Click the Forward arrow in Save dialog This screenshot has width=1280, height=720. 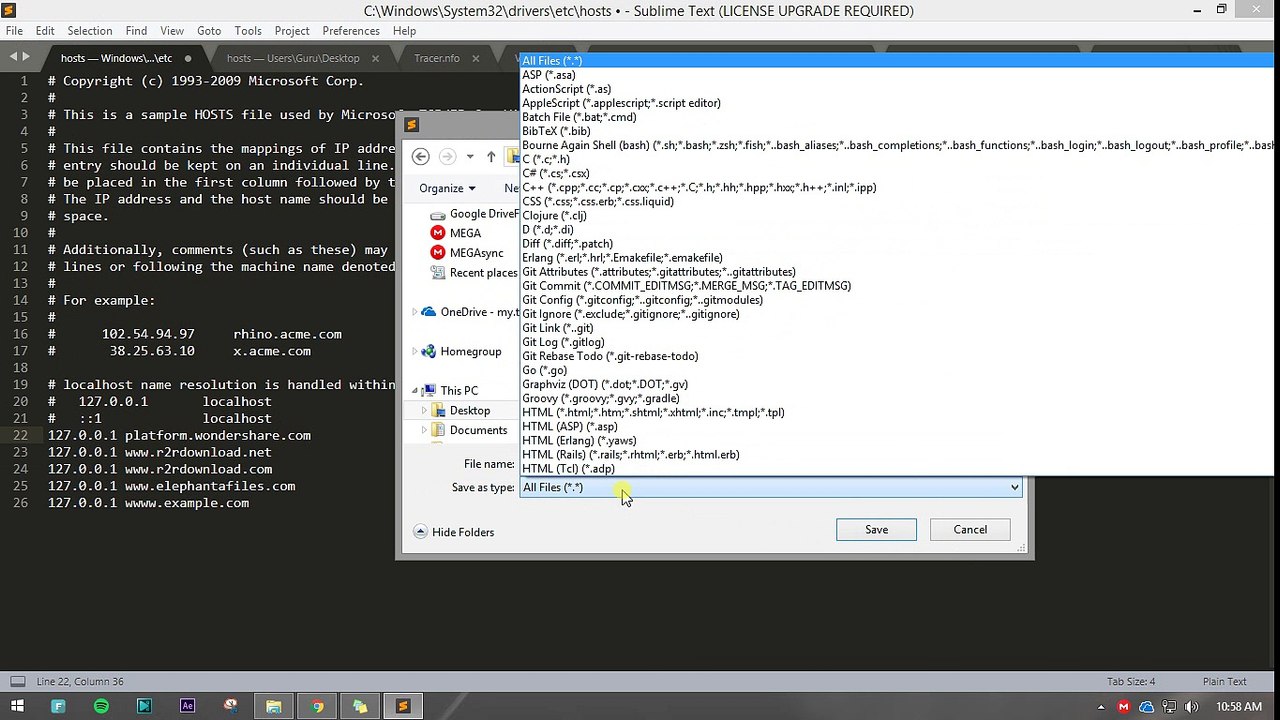tap(447, 156)
